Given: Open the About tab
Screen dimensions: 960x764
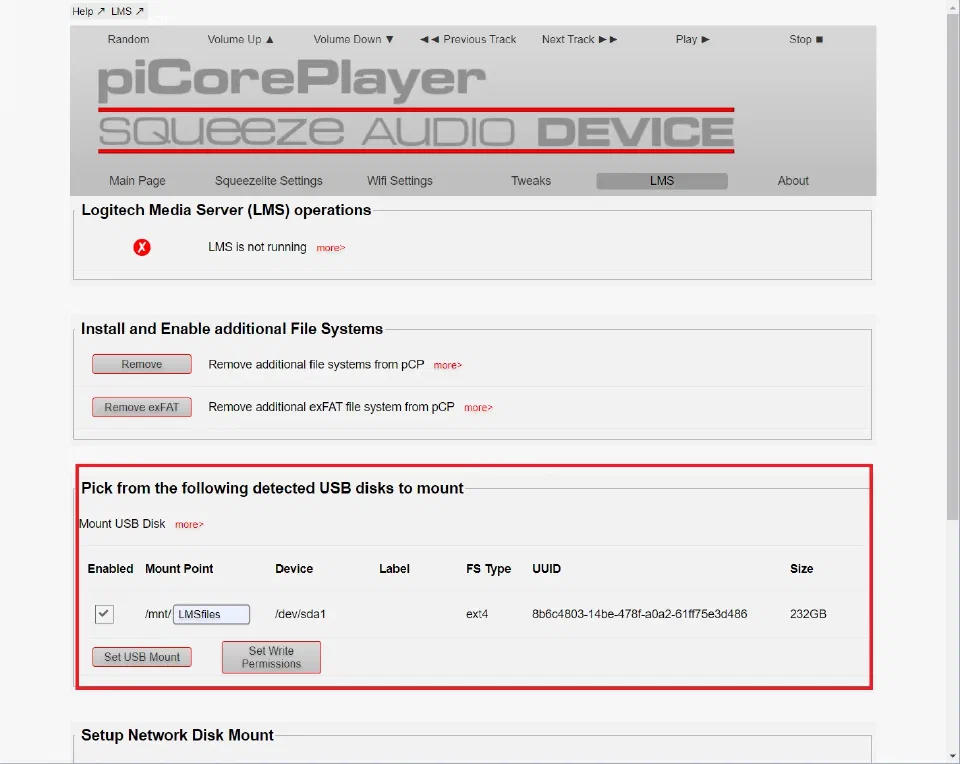Looking at the screenshot, I should (x=793, y=181).
